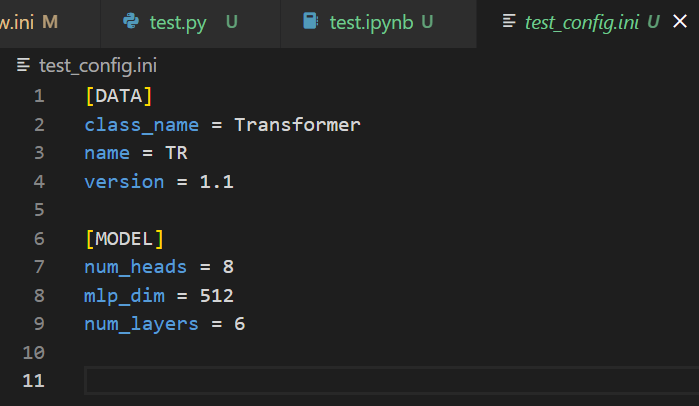Click the notebook icon on test.ipynb tab
This screenshot has width=699, height=406.
pos(311,21)
